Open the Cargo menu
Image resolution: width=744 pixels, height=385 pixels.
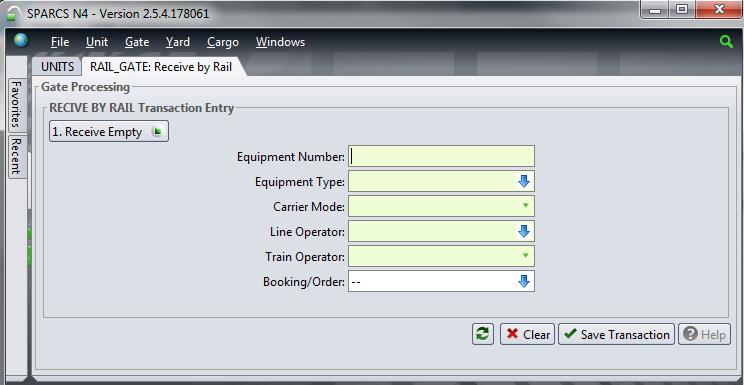point(223,42)
